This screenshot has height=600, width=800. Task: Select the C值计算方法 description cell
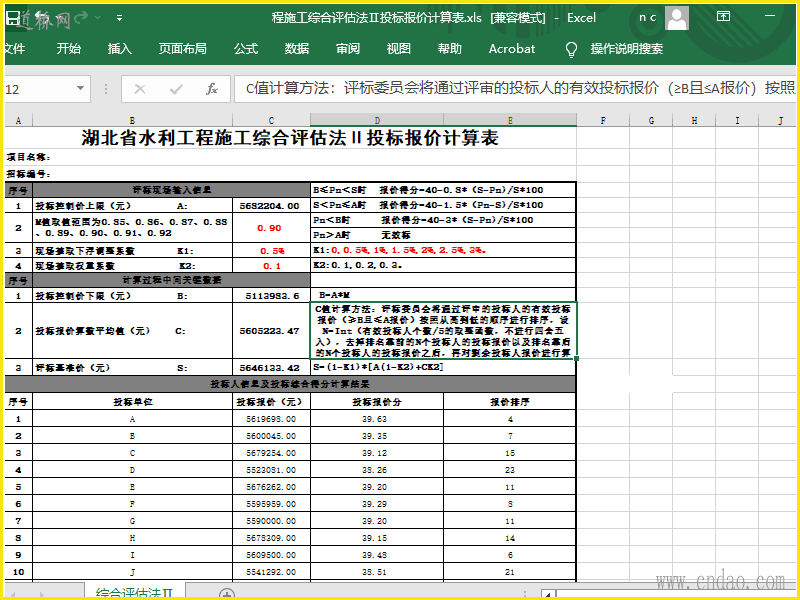click(443, 331)
